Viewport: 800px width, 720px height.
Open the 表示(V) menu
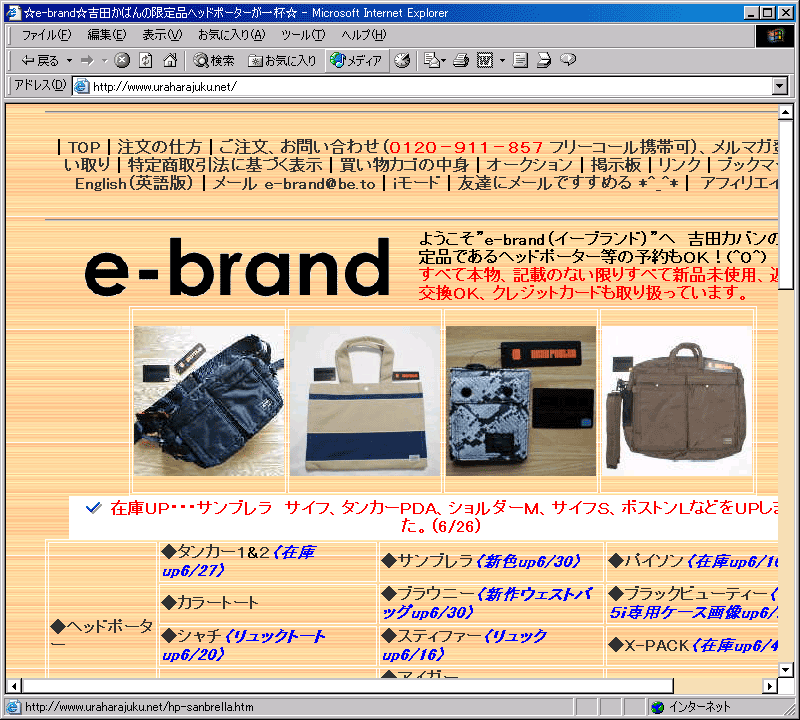162,35
